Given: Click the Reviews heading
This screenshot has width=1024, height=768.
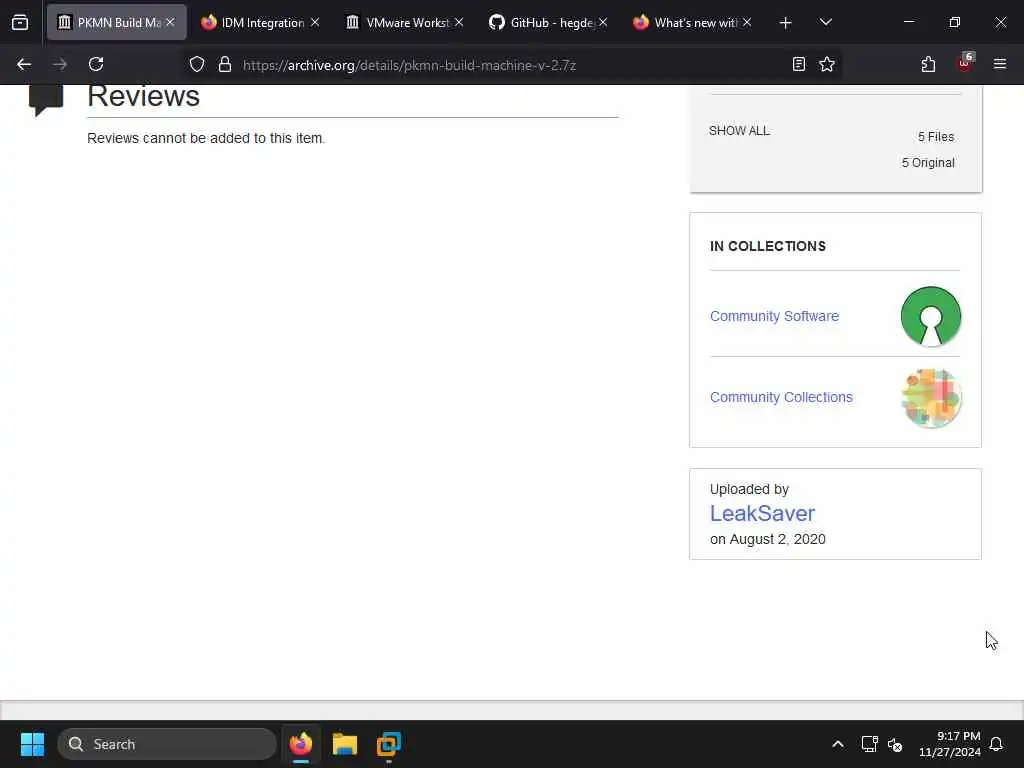Looking at the screenshot, I should tap(143, 97).
